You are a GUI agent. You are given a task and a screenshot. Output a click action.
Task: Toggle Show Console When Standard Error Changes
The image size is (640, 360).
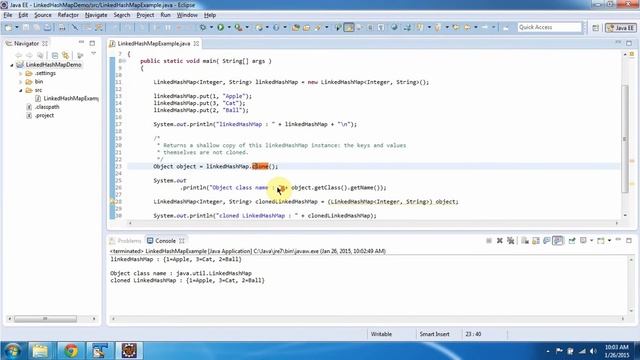click(558, 241)
